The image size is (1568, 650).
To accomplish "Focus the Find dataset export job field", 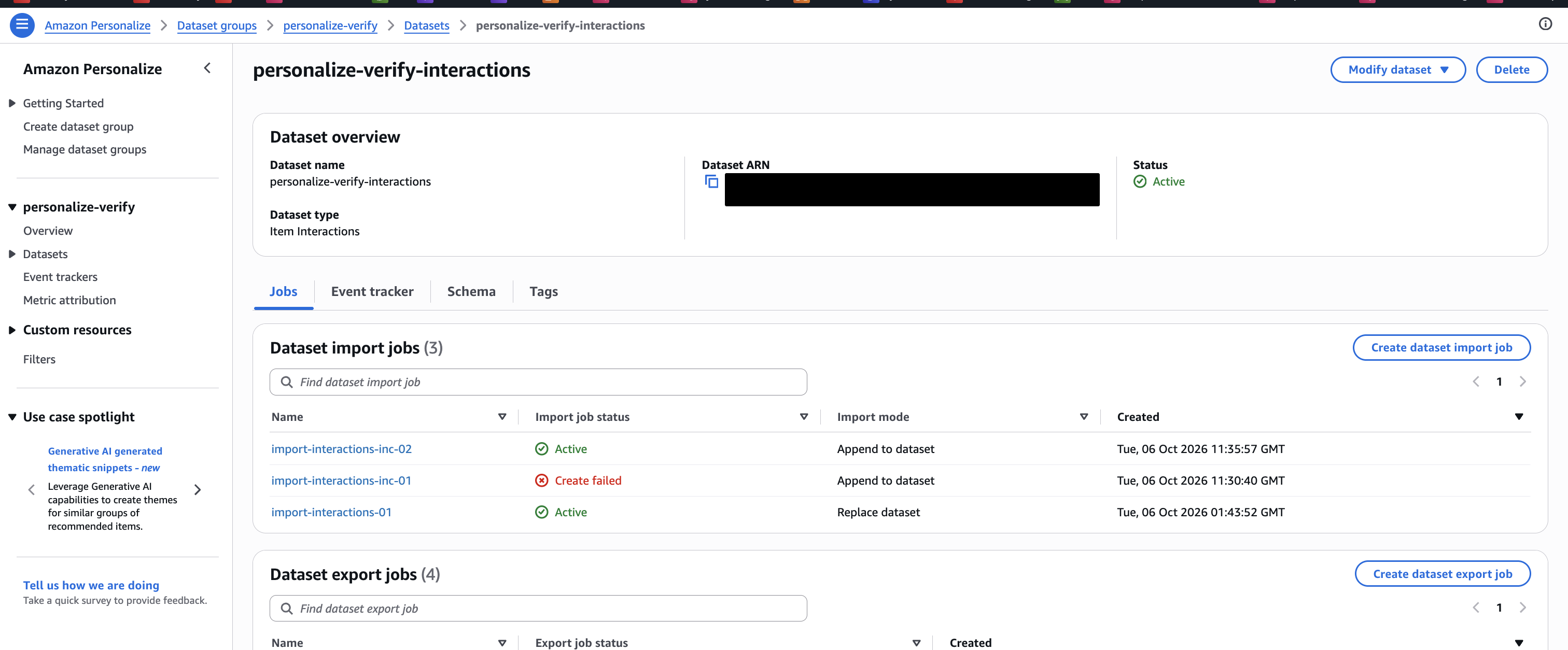I will click(x=538, y=609).
